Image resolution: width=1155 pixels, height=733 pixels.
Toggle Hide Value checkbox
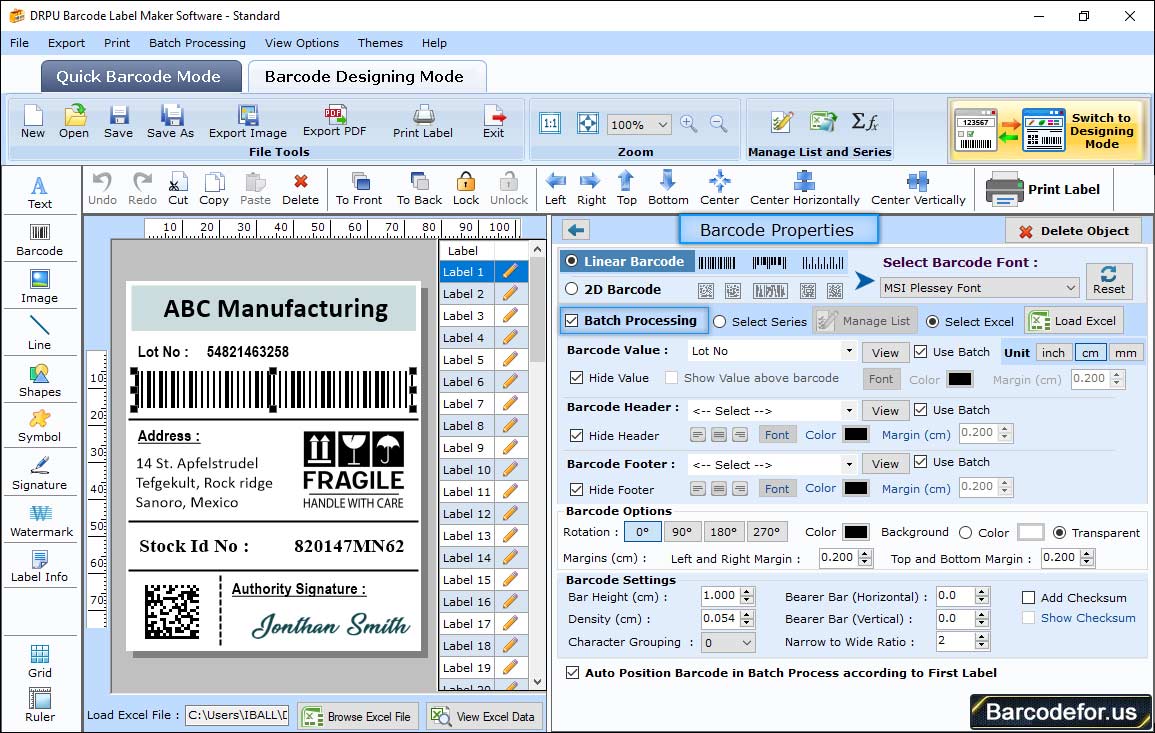(x=577, y=378)
